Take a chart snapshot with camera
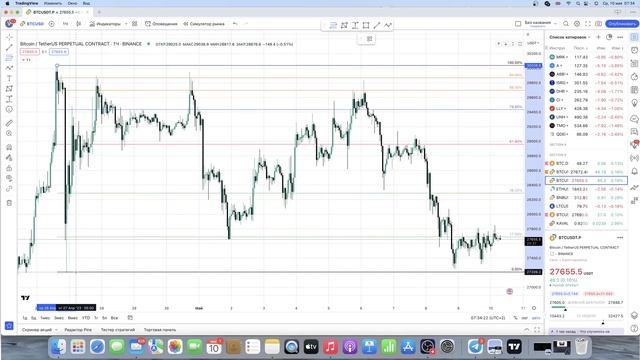Screen dimensions: 640x360 coord(598,24)
